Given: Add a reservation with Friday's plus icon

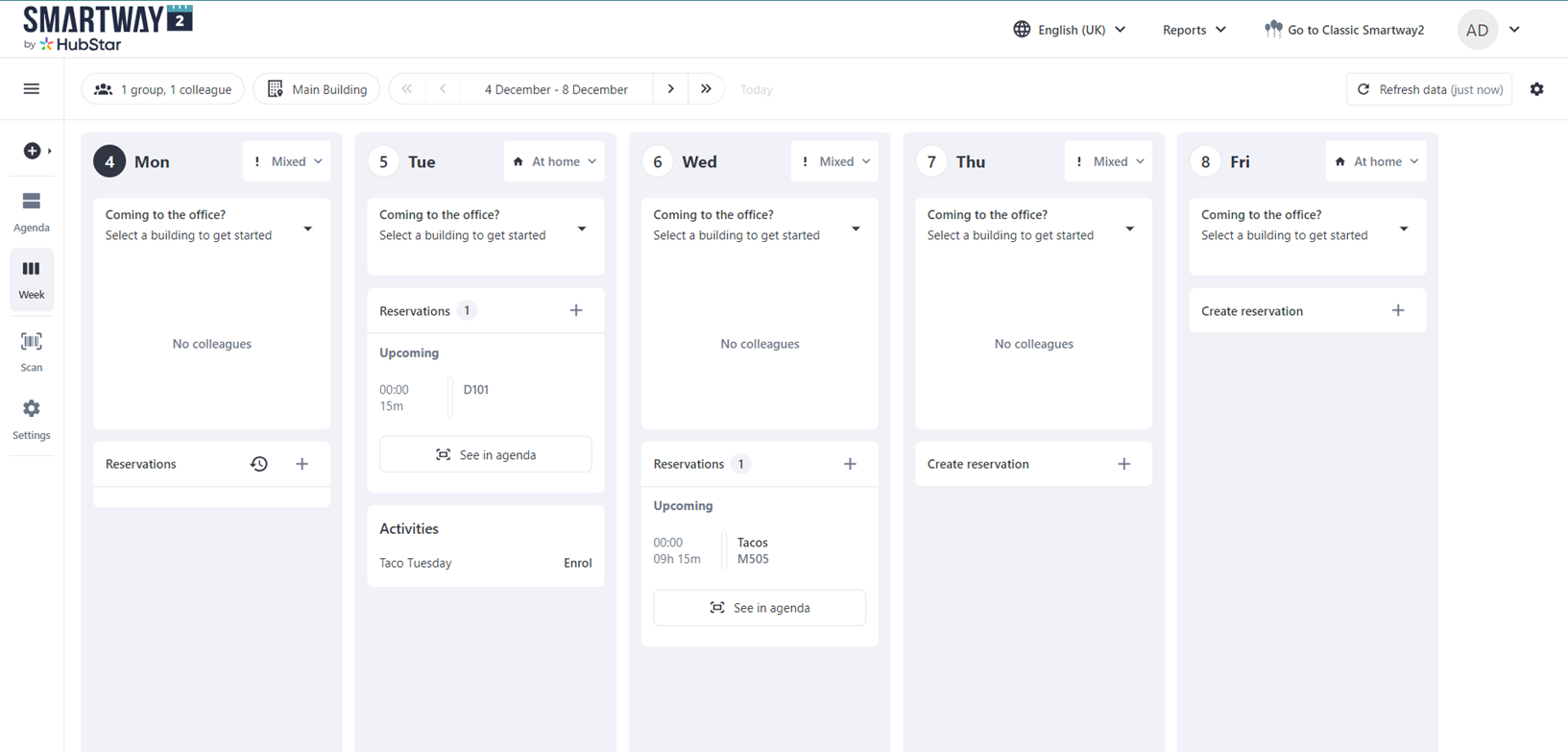Looking at the screenshot, I should [1398, 310].
